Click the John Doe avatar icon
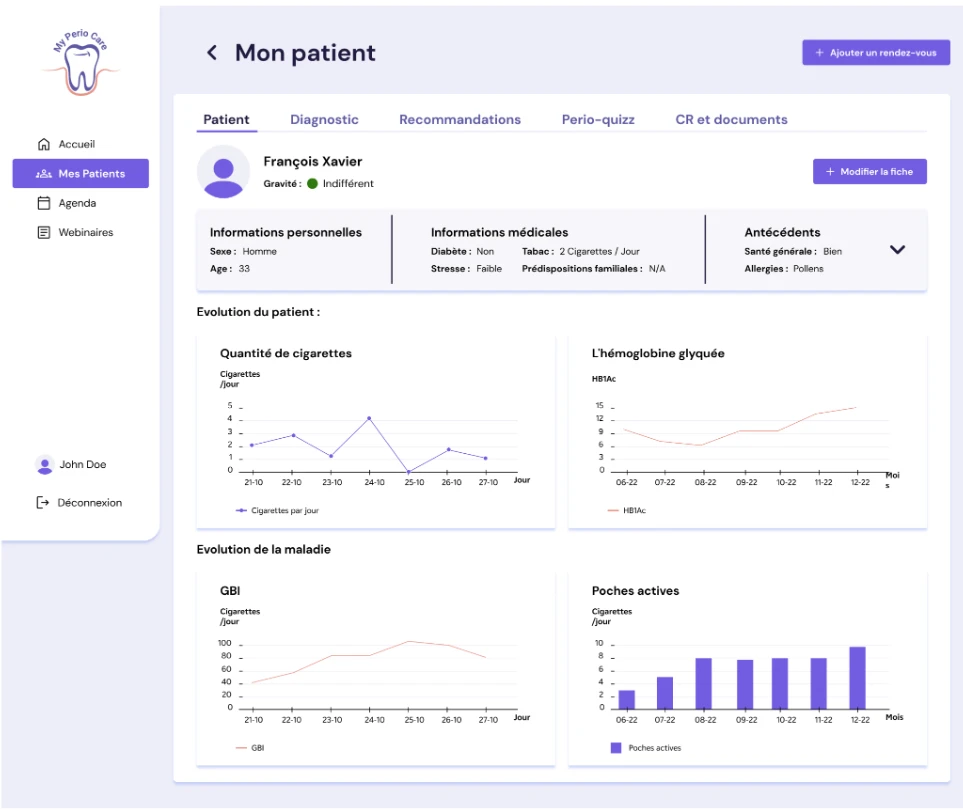 click(x=45, y=465)
